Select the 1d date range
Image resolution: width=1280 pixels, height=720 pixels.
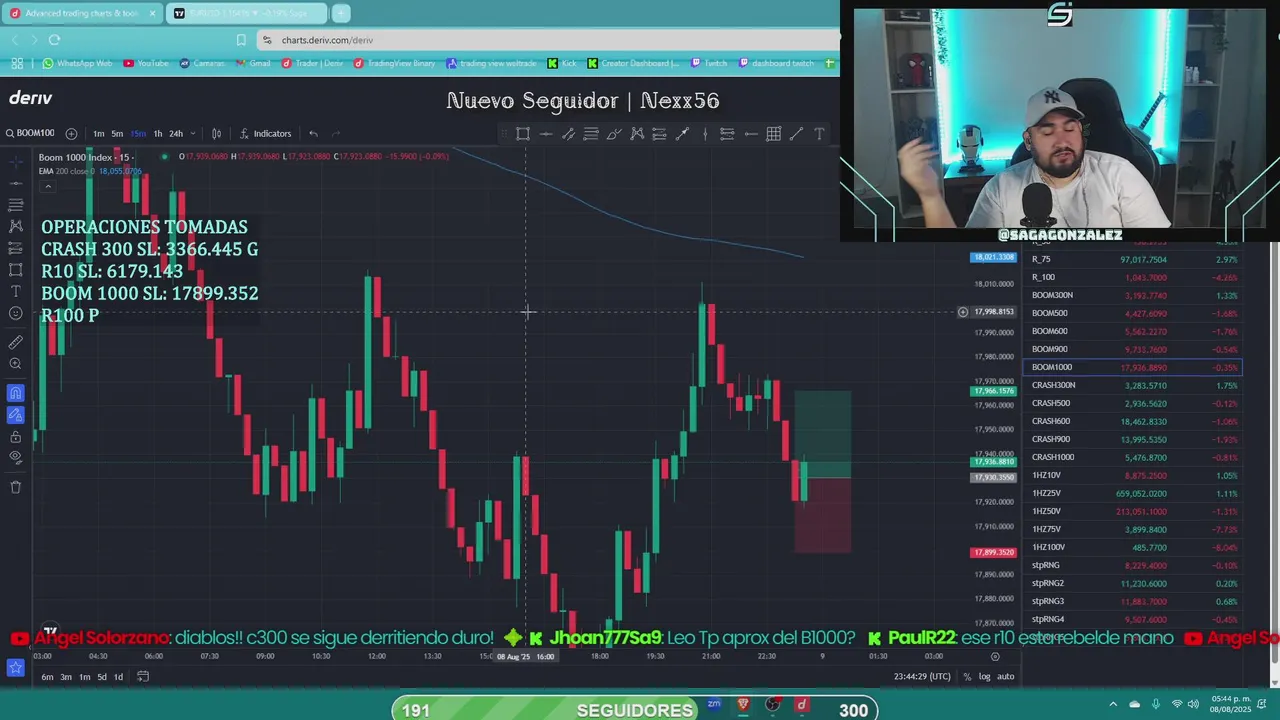118,677
